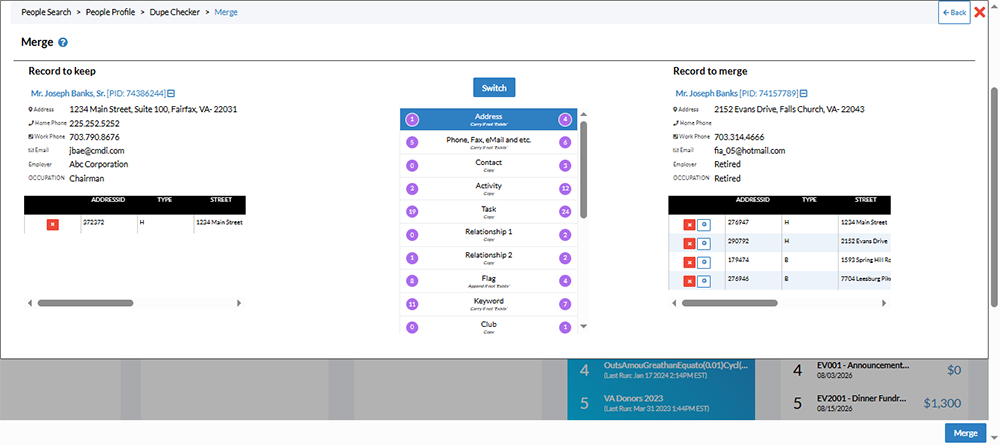Click email fia_05@hotmail.com
This screenshot has width=1000, height=445.
749,151
